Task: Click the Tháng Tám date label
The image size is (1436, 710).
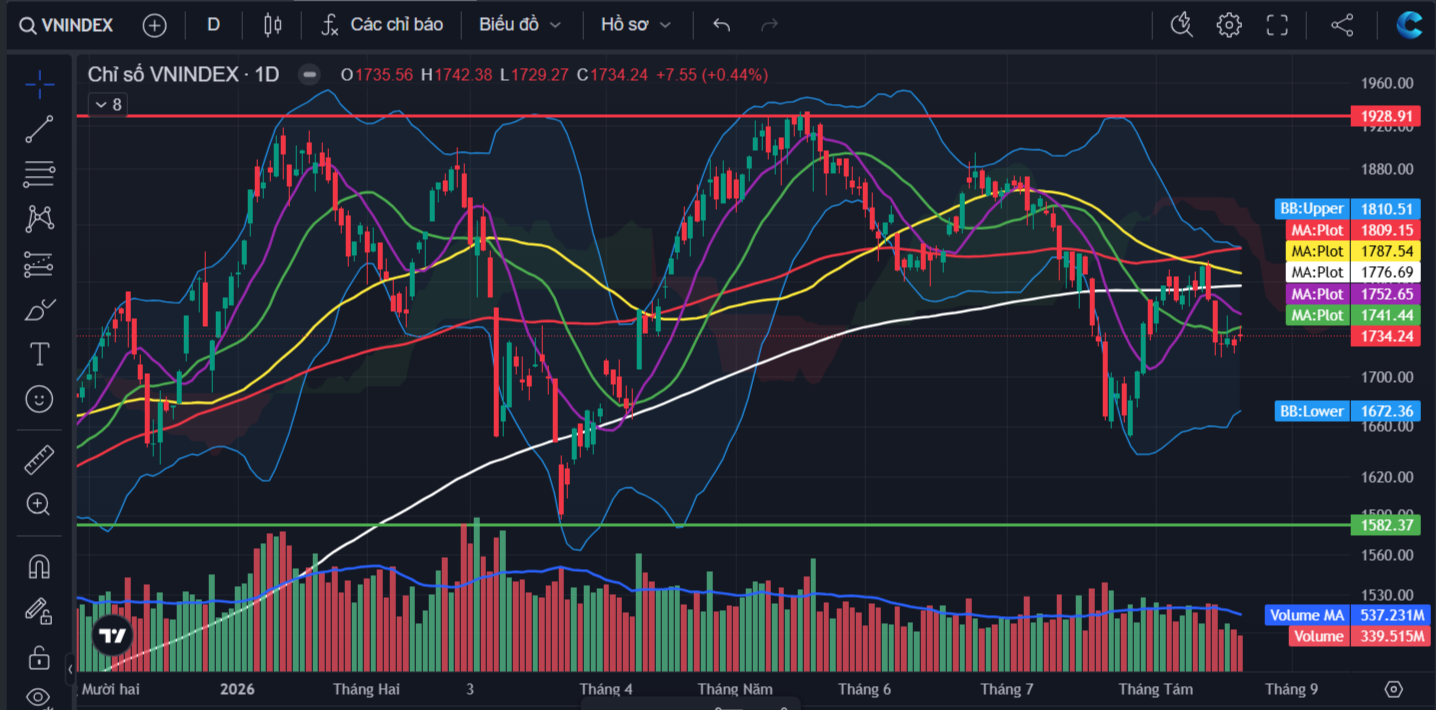Action: (x=1155, y=689)
